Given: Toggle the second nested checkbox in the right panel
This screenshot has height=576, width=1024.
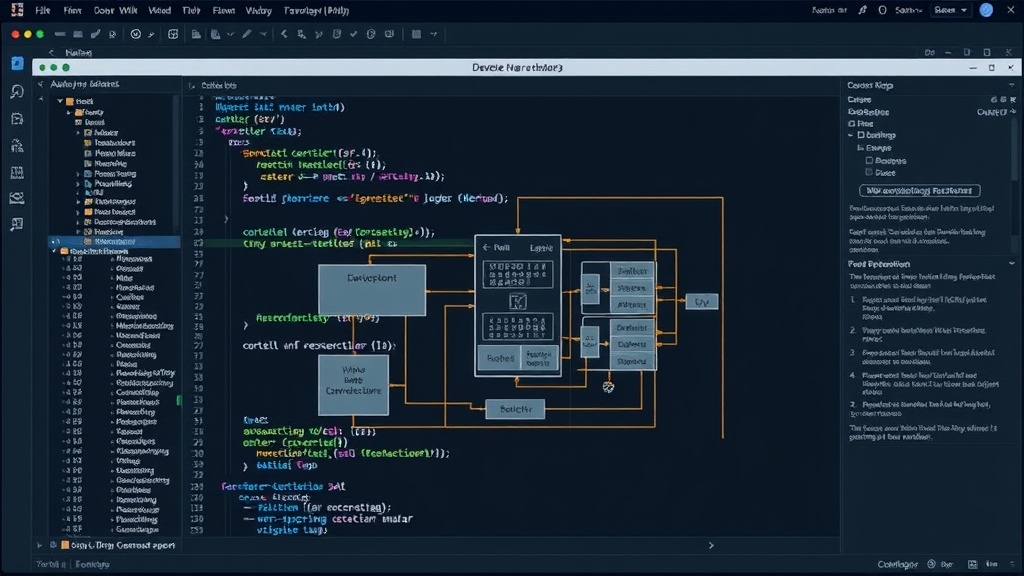Looking at the screenshot, I should point(869,172).
